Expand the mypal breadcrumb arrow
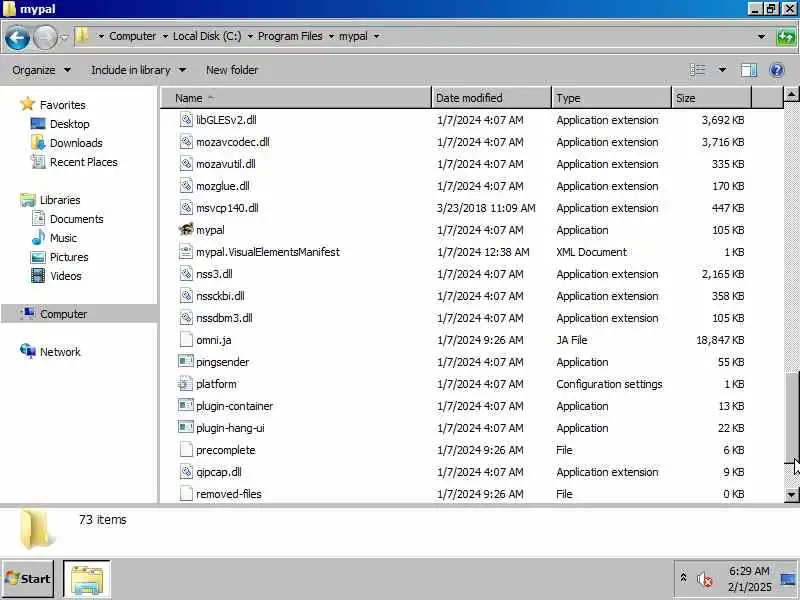The width and height of the screenshot is (800, 600). [x=377, y=36]
